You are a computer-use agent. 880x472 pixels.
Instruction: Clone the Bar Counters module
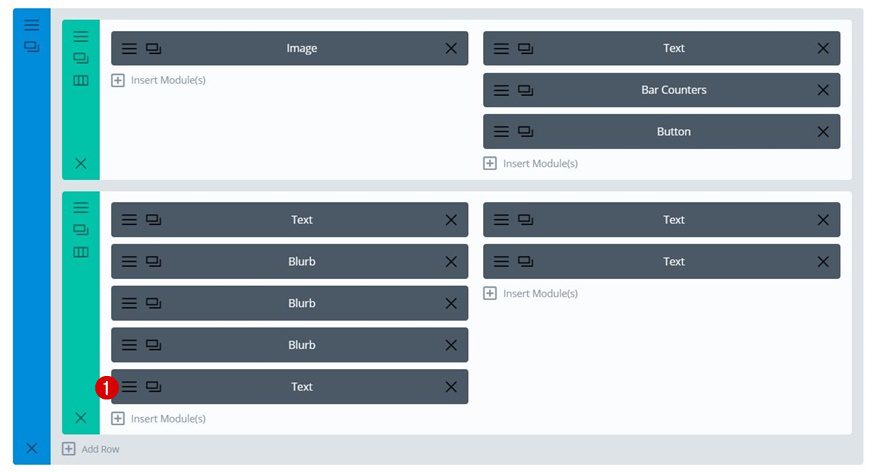(525, 90)
